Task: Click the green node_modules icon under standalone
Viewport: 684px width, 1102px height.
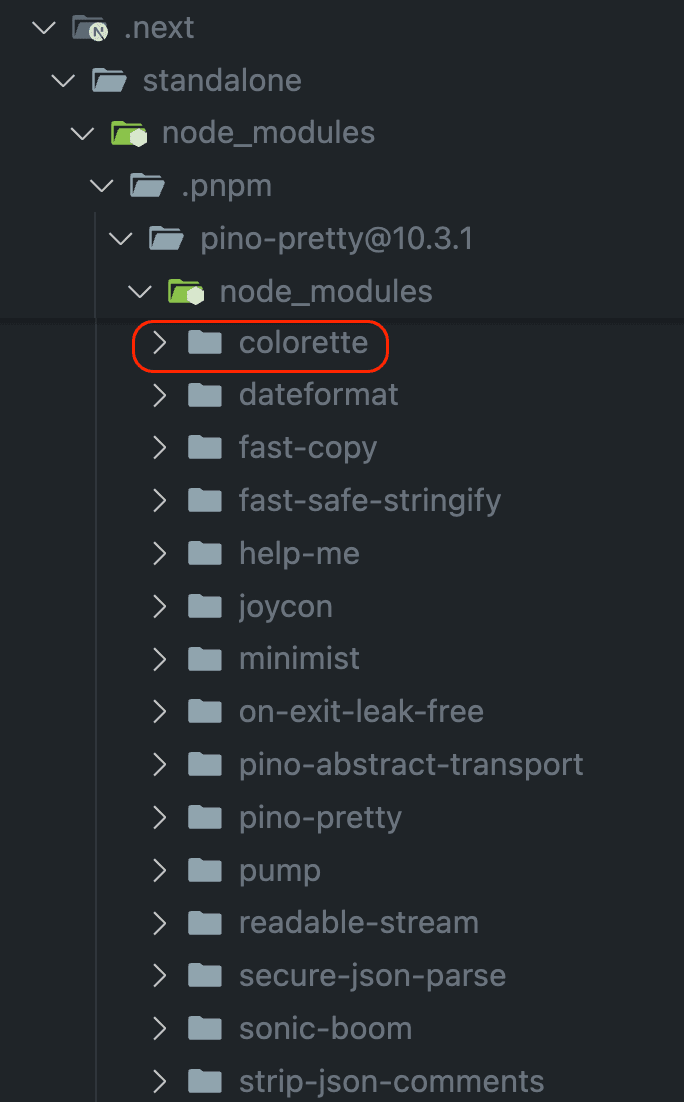Action: [128, 133]
